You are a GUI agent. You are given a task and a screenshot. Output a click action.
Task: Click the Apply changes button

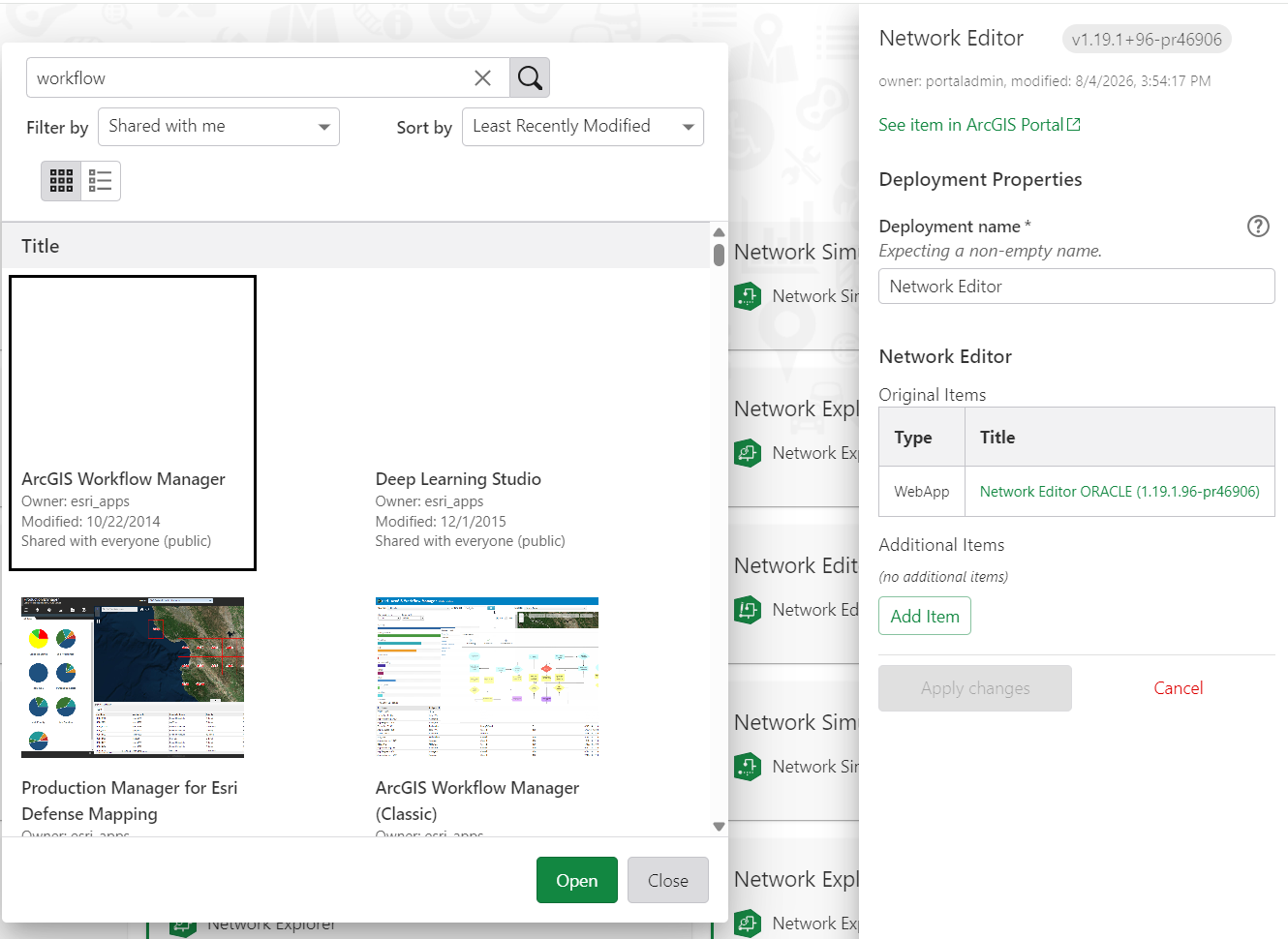pos(975,688)
